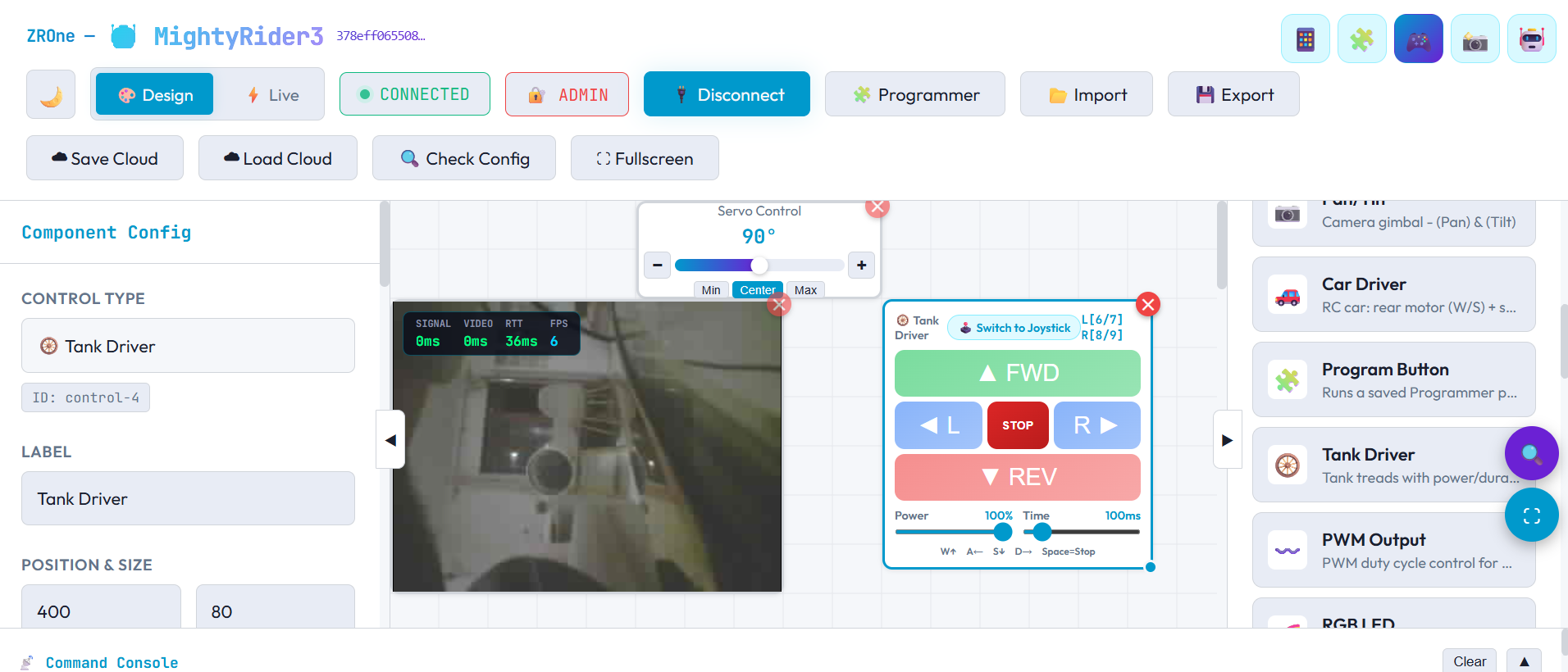Click the red STOP button
Screen dimensions: 1568x672
point(1018,425)
